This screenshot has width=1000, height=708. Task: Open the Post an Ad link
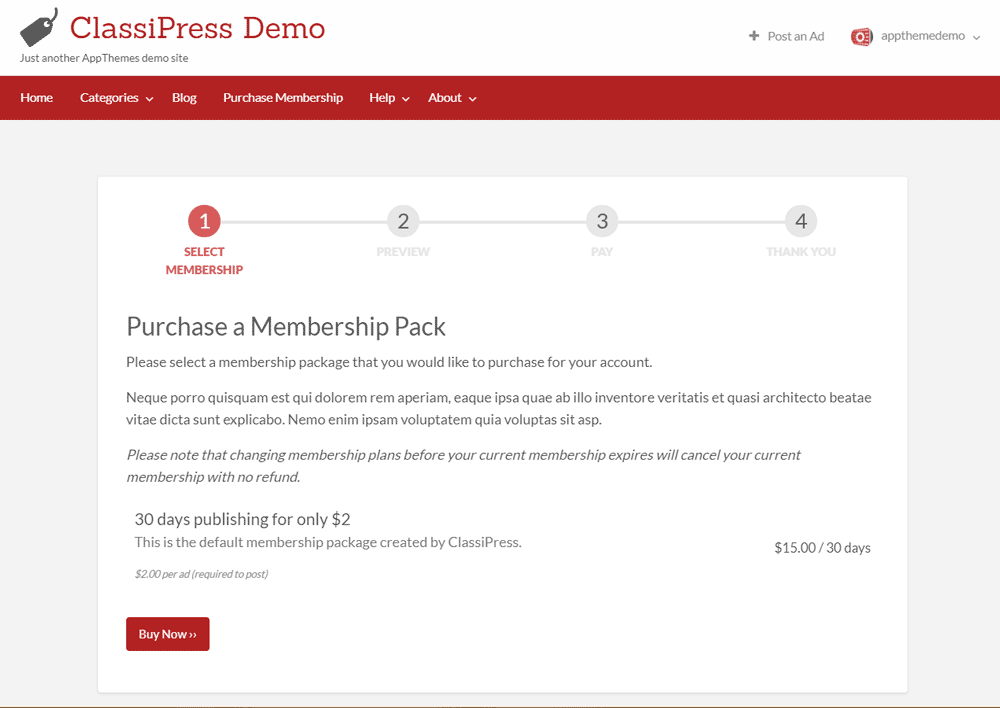(795, 36)
